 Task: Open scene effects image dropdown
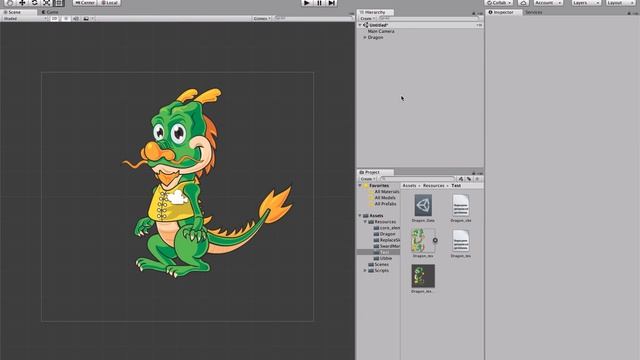click(x=88, y=18)
